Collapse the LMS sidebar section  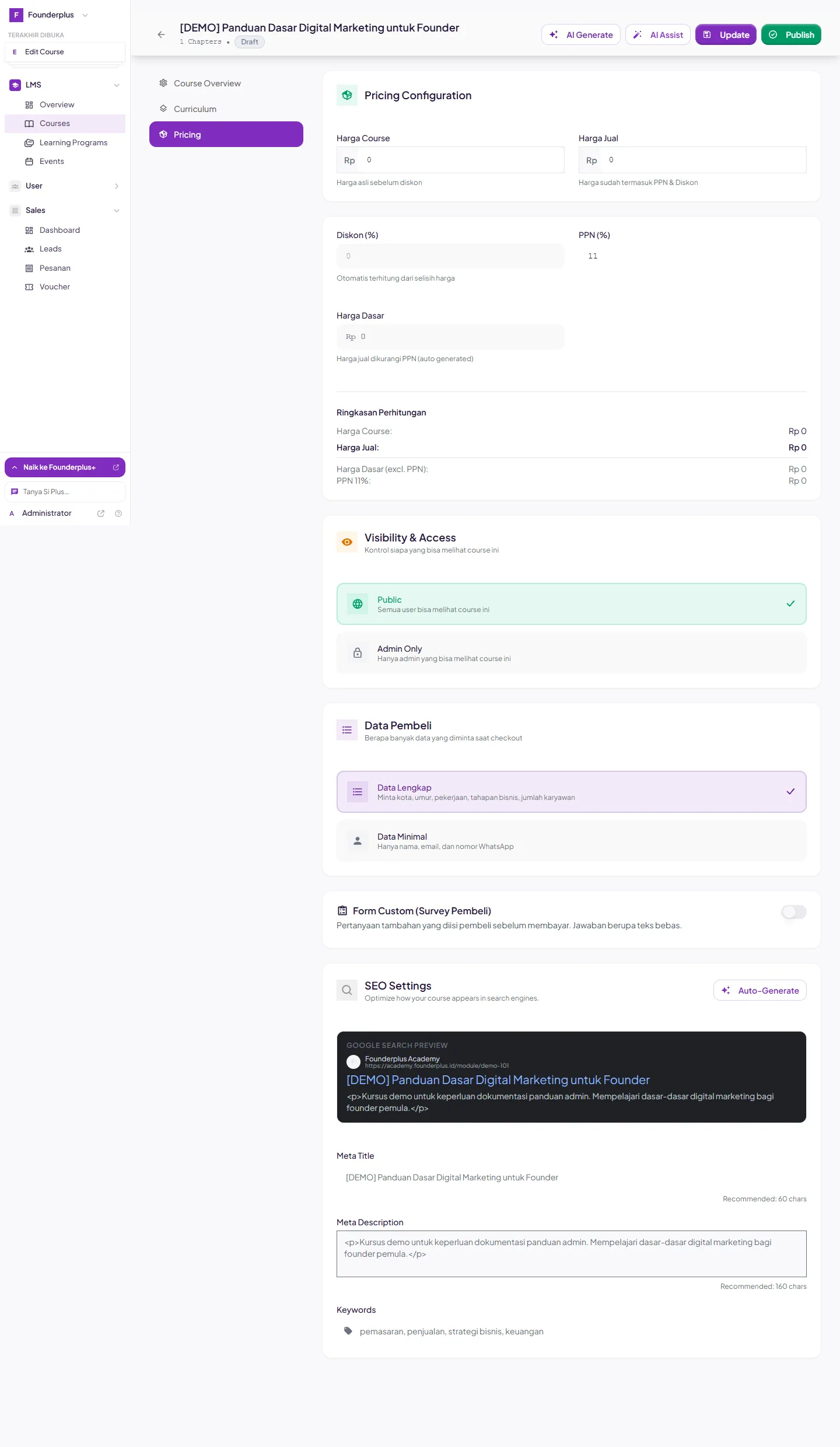point(117,85)
